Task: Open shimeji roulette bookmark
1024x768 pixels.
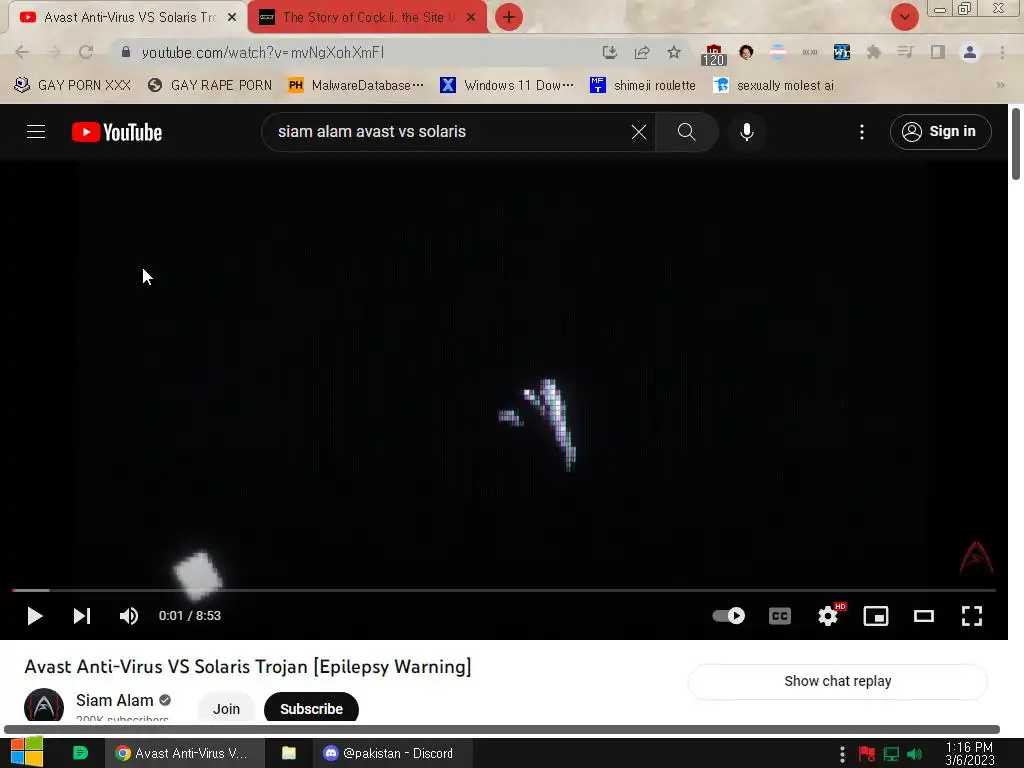Action: (643, 86)
